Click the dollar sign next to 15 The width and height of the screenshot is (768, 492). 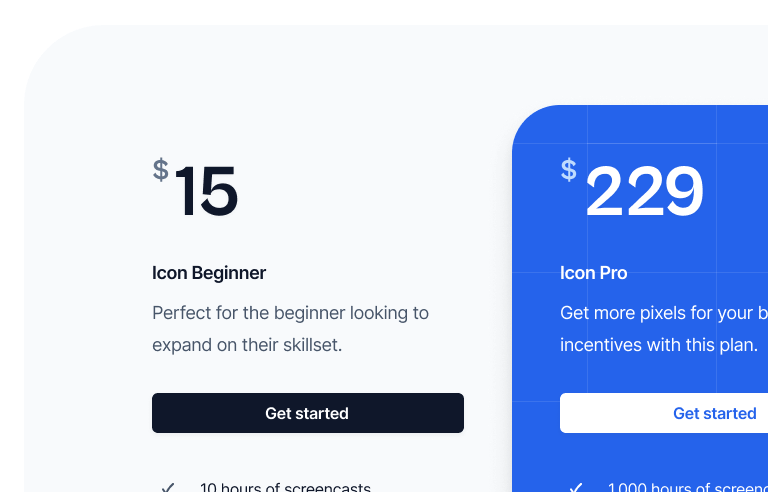[x=160, y=170]
